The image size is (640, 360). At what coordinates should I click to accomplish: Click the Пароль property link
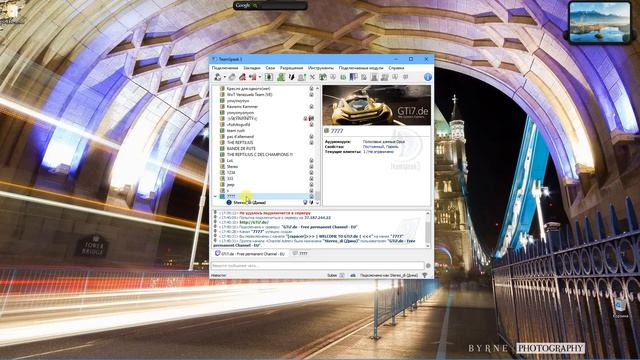[392, 147]
